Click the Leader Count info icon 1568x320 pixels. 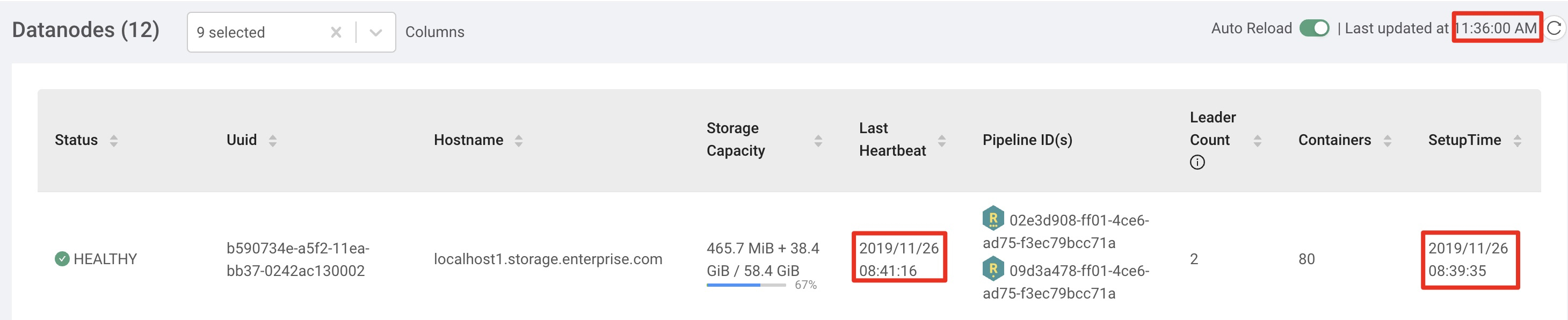[x=1197, y=163]
